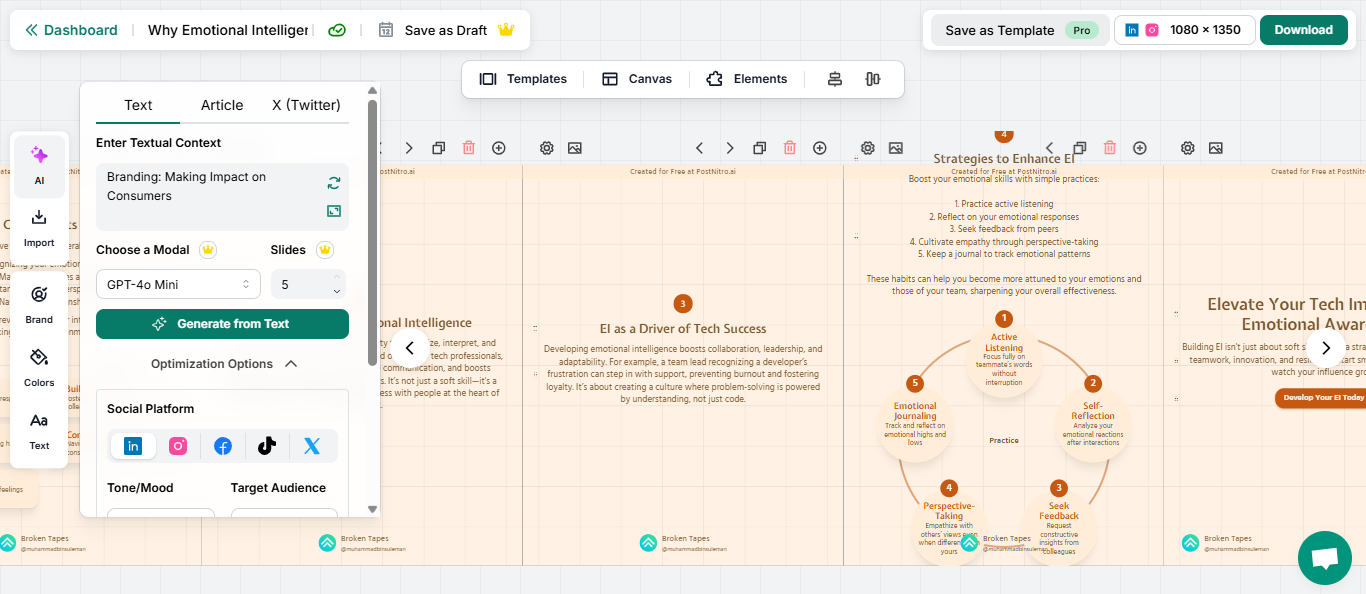
Task: Open the 1080 × 1350 size selector
Action: pyautogui.click(x=1185, y=30)
